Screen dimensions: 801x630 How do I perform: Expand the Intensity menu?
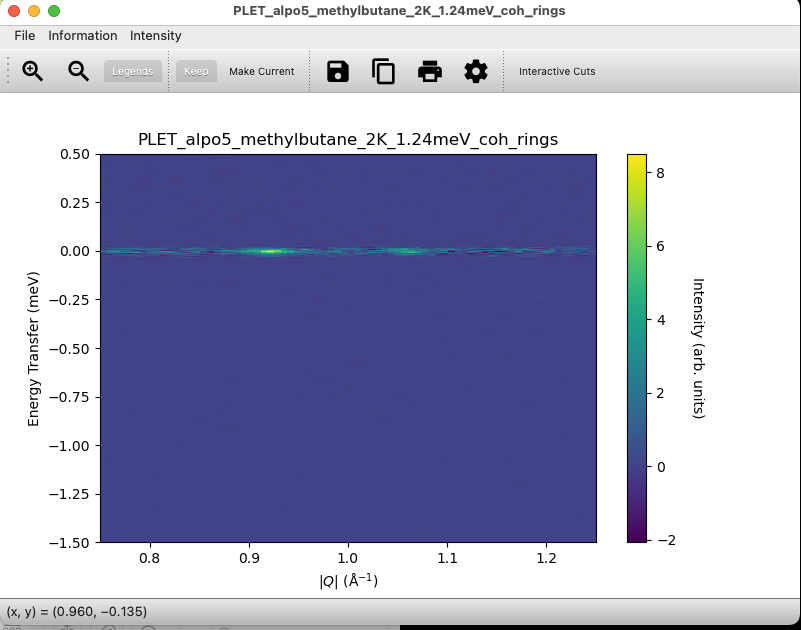(156, 36)
